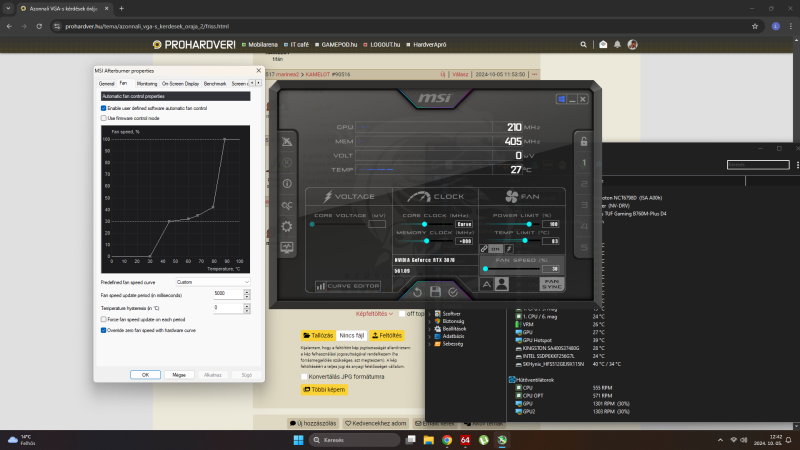This screenshot has width=800, height=450.
Task: Click the Core Clock slider handle
Action: pos(424,224)
